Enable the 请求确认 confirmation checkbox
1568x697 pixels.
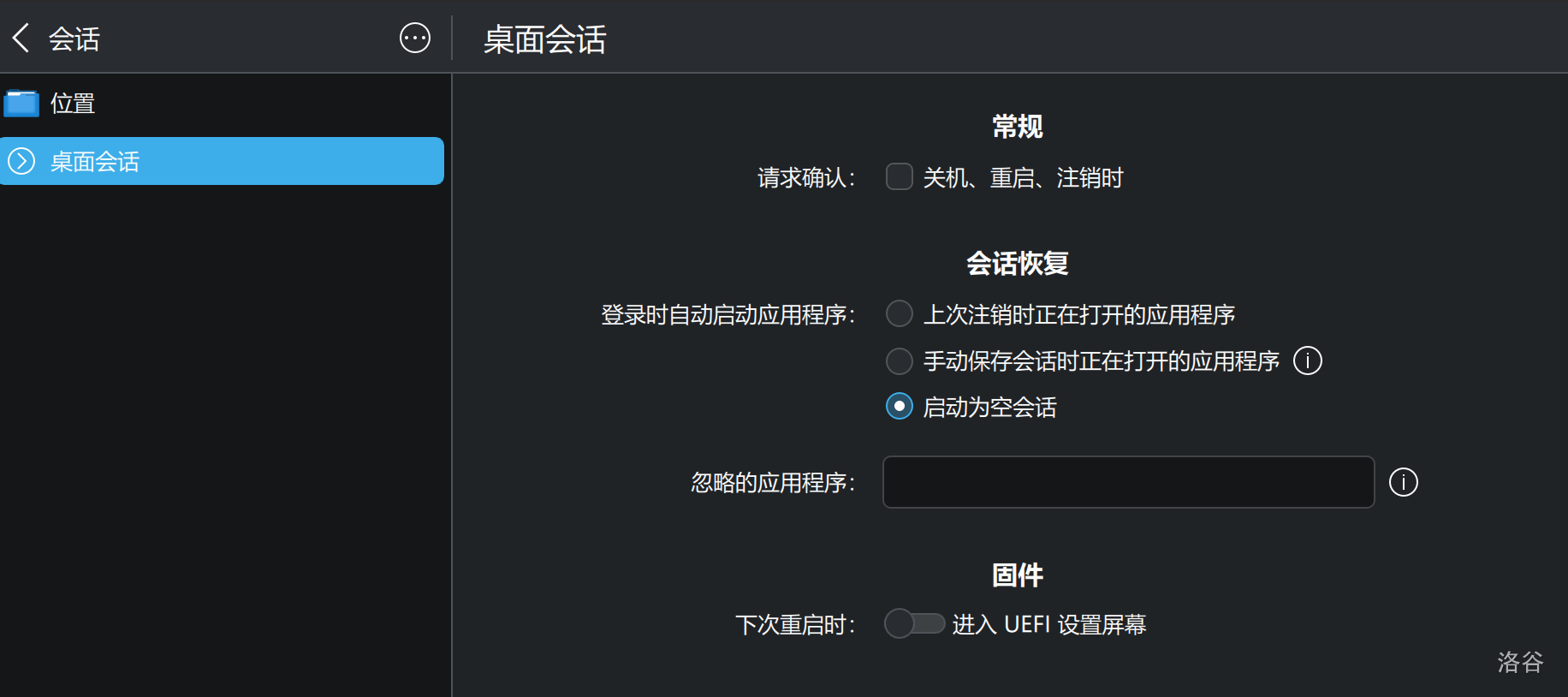click(x=899, y=176)
